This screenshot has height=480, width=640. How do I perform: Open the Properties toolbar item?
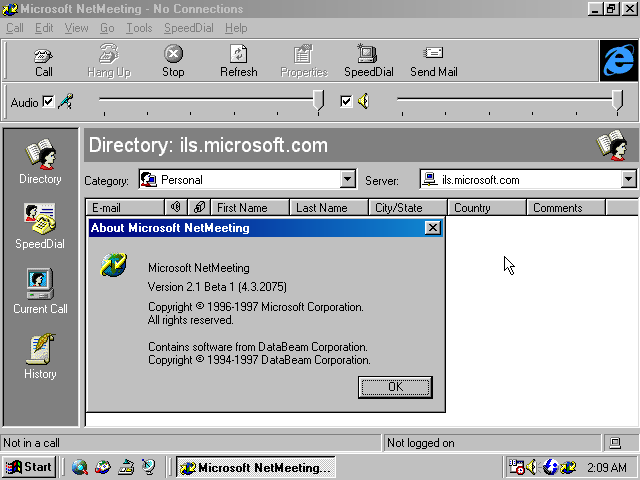(x=304, y=61)
